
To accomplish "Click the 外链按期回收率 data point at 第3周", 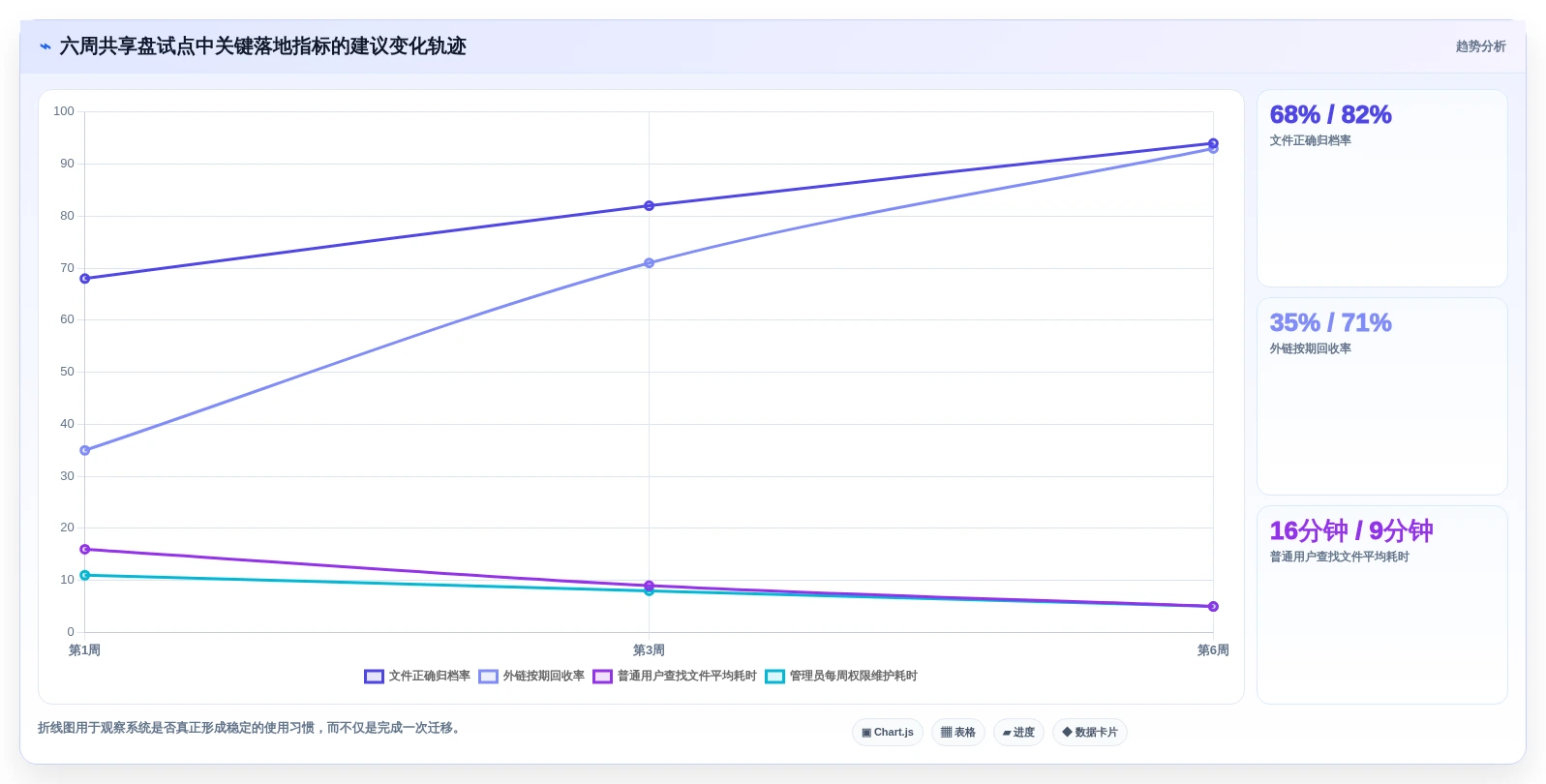I will point(649,263).
